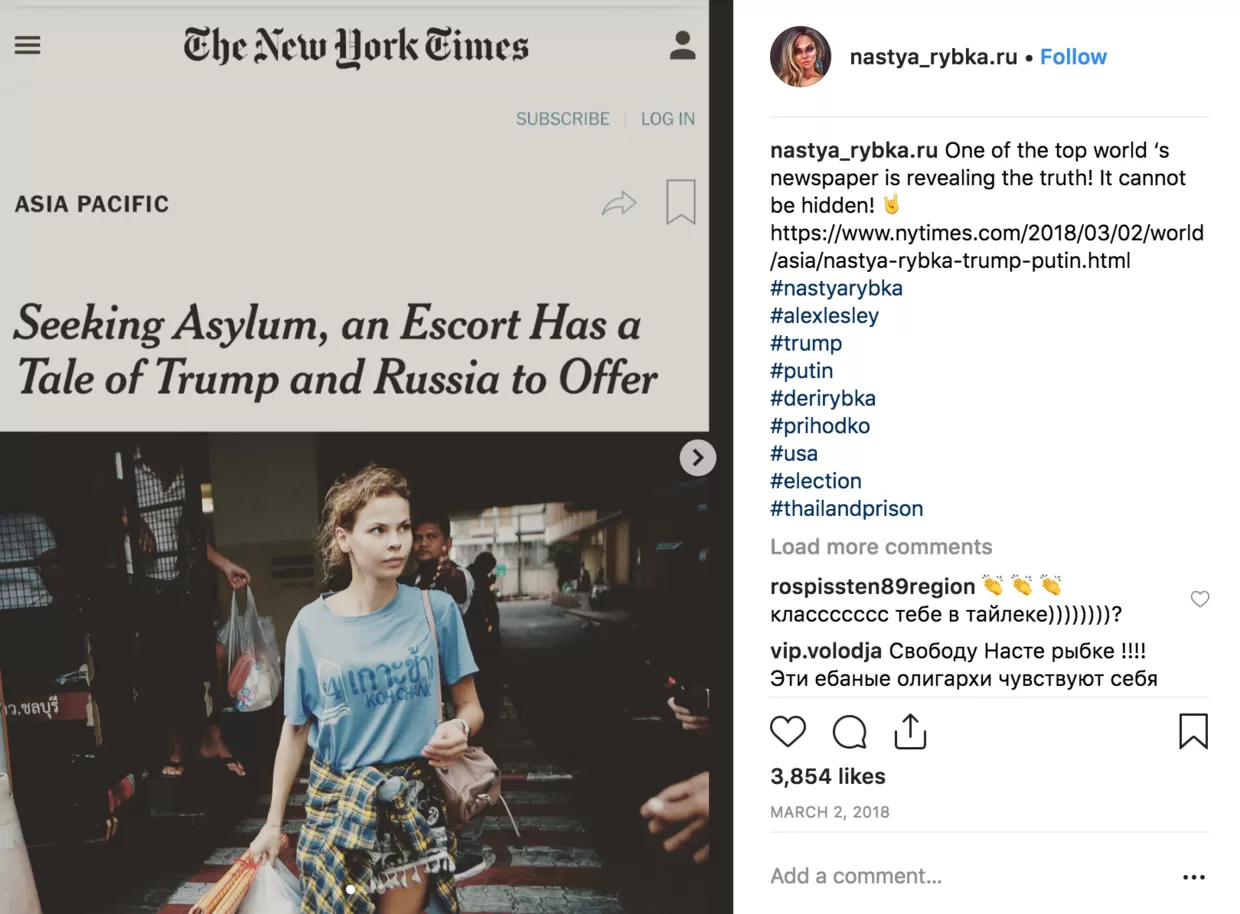The width and height of the screenshot is (1240, 914).
Task: Like the post with heart icon
Action: [x=788, y=732]
